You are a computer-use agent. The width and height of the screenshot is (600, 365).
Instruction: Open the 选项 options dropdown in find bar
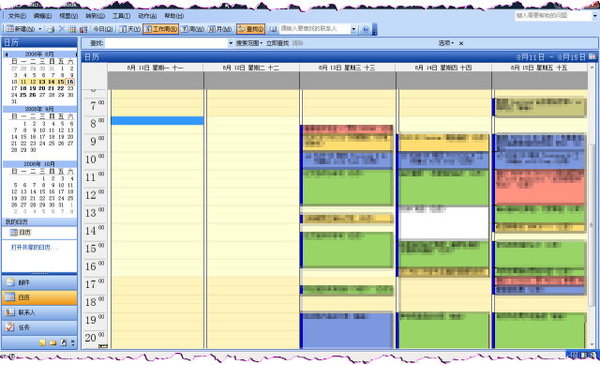[446, 43]
